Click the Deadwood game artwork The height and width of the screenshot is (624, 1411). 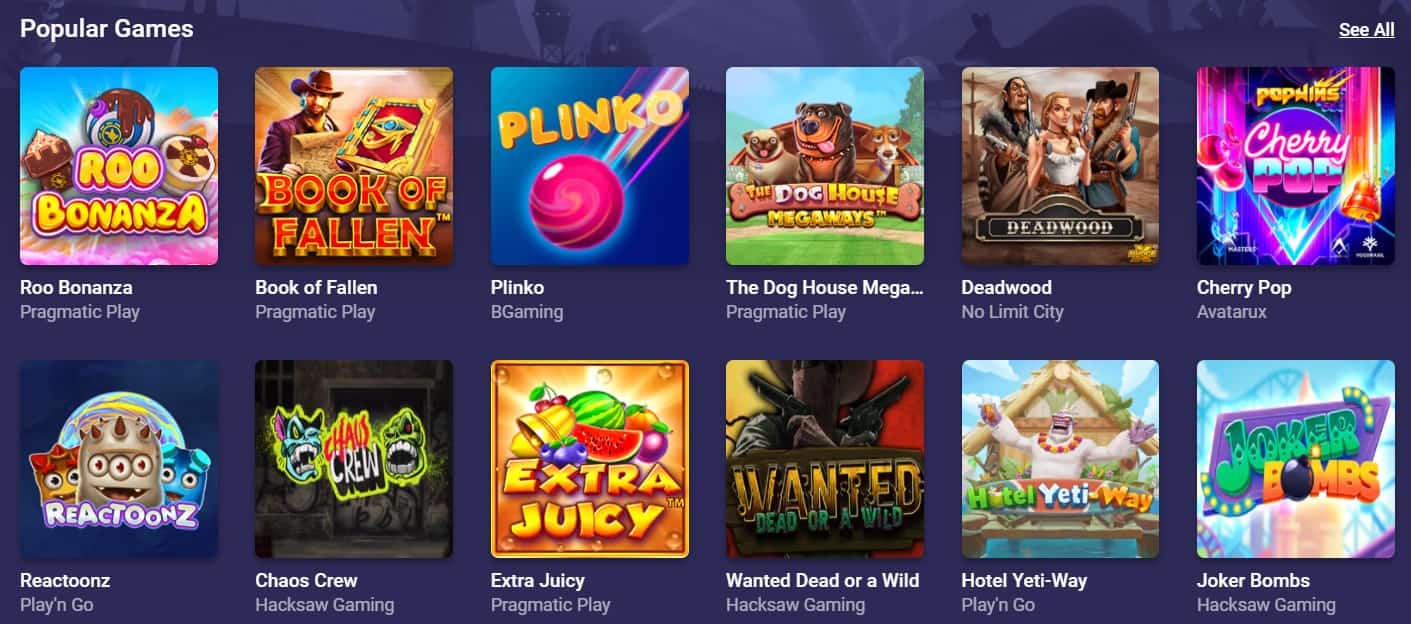pyautogui.click(x=1060, y=166)
